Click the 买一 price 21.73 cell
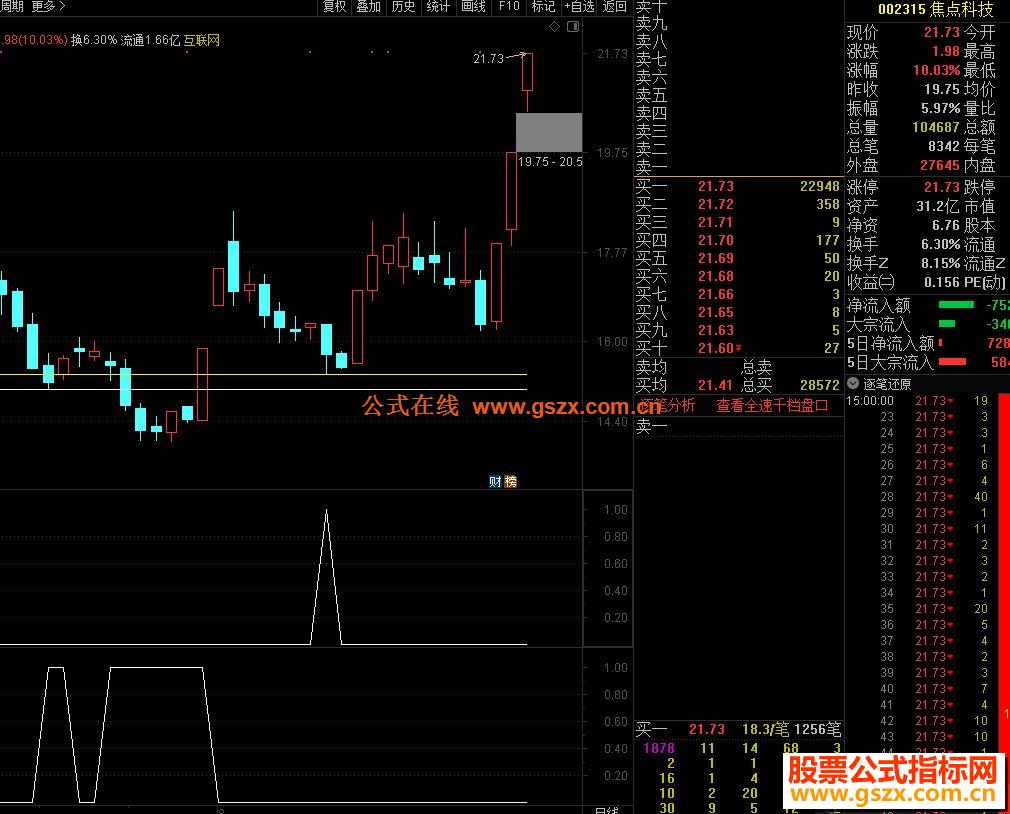This screenshot has width=1010, height=814. coord(716,186)
